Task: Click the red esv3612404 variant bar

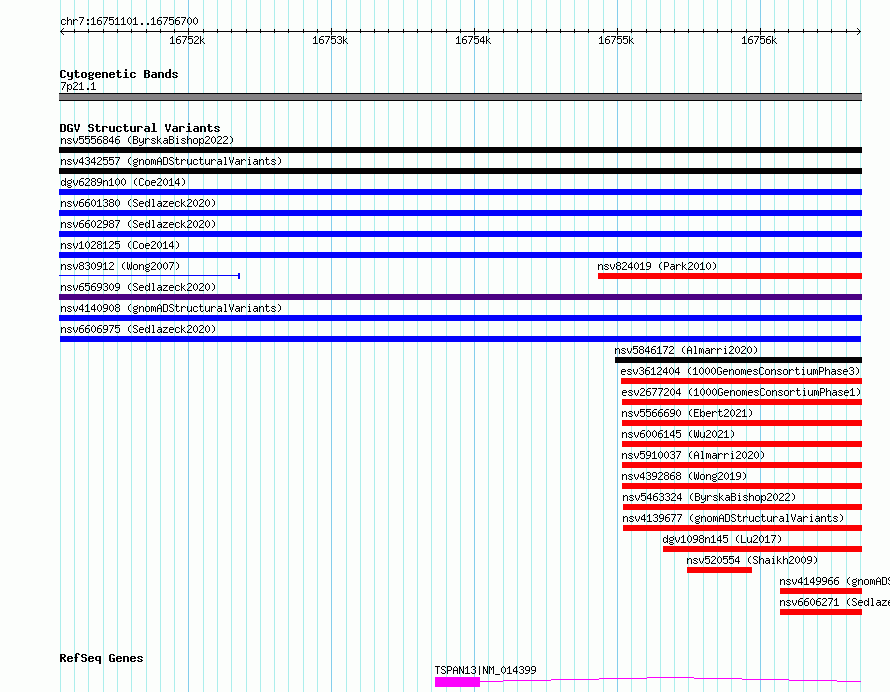Action: (741, 381)
